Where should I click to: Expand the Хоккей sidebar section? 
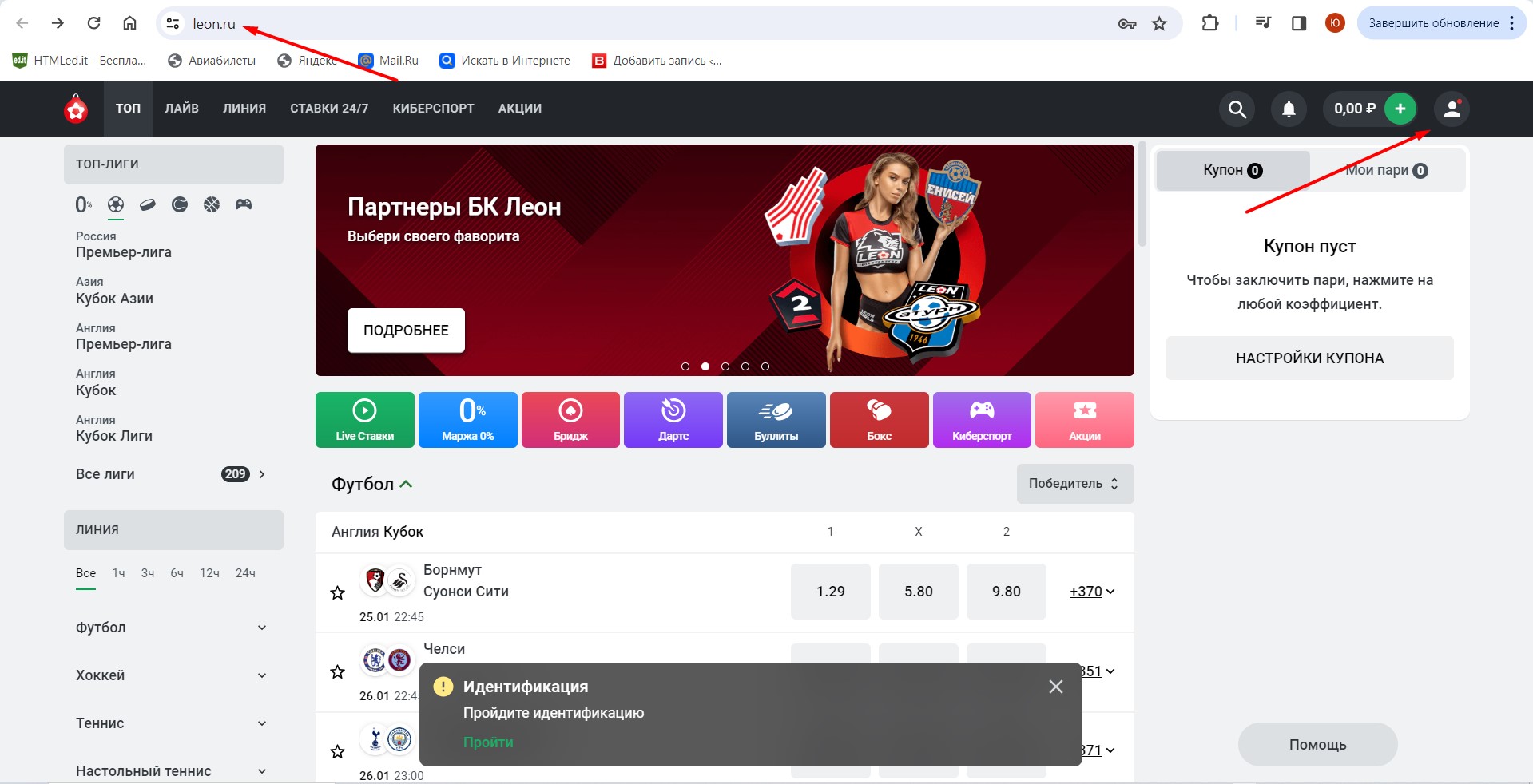click(x=172, y=675)
